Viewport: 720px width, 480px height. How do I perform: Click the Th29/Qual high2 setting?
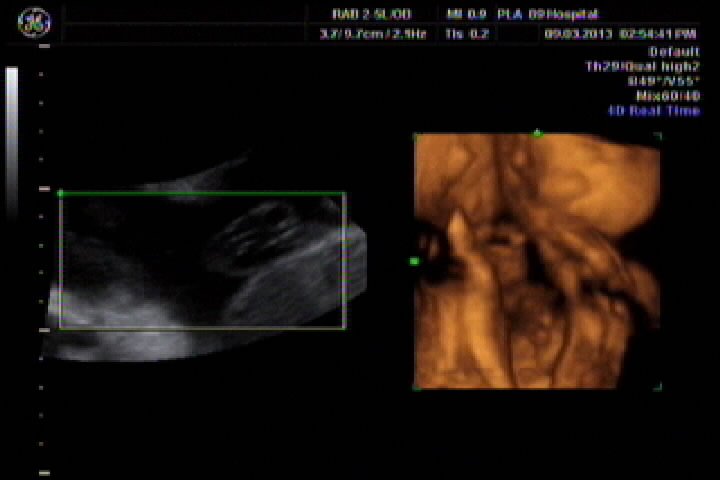pos(642,67)
